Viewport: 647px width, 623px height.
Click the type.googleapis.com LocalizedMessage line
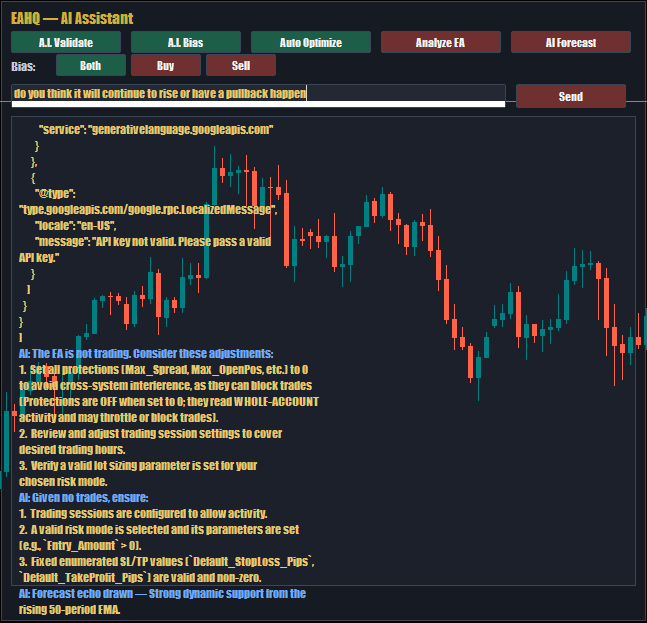[x=148, y=209]
